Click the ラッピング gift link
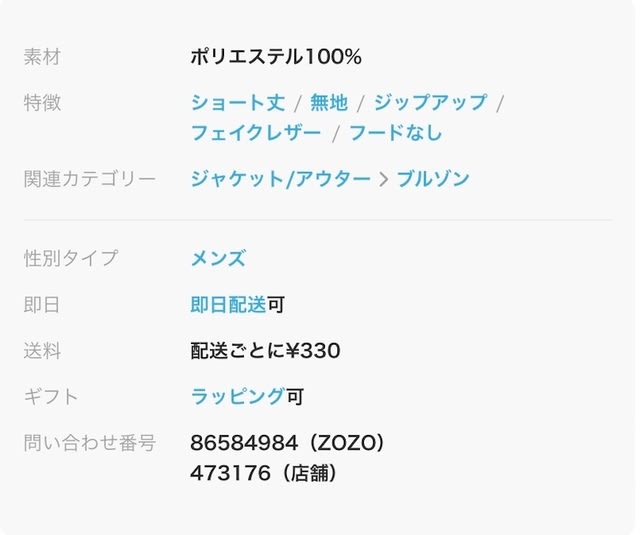This screenshot has height=535, width=640. pos(237,397)
